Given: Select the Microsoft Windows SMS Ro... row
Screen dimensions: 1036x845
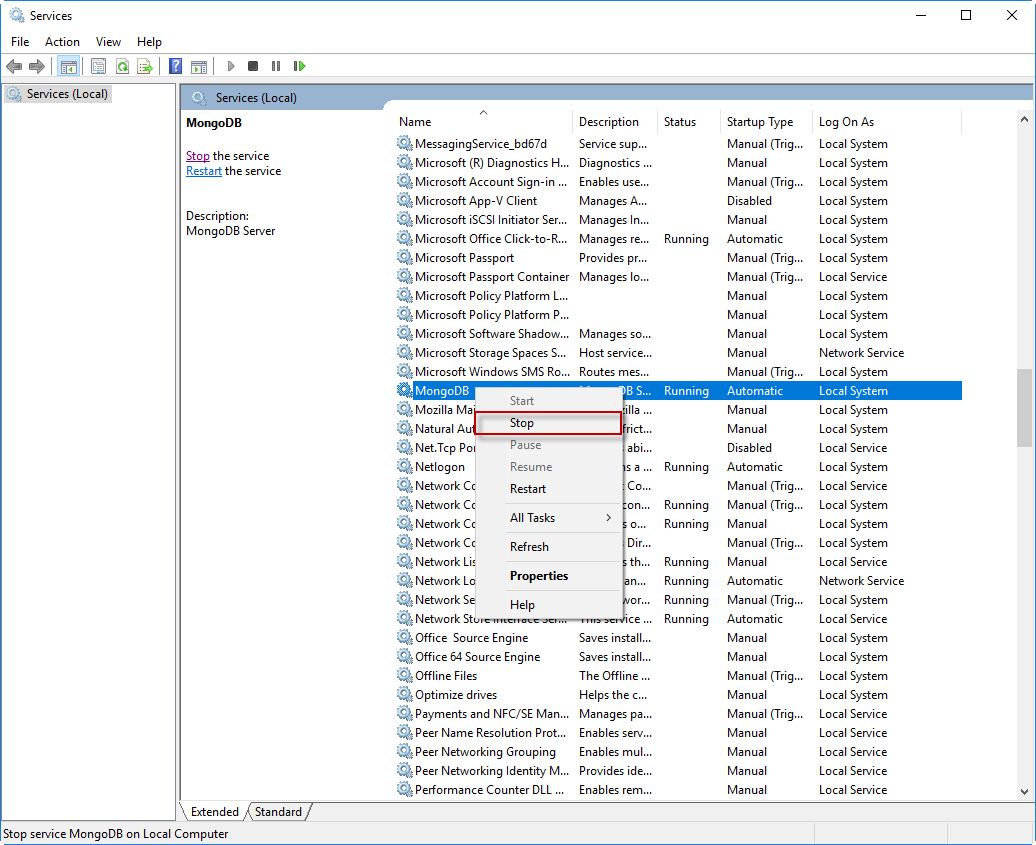Looking at the screenshot, I should (679, 371).
